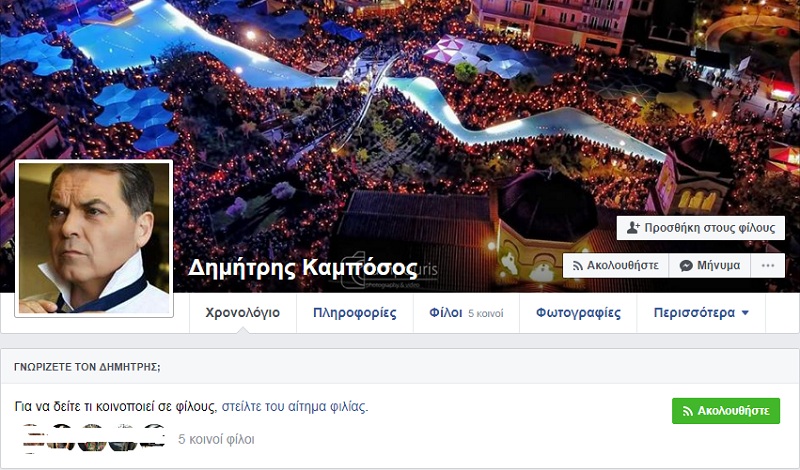Click the profile name Δημήτρης Καμπόσος
The height and width of the screenshot is (470, 800).
coord(303,268)
